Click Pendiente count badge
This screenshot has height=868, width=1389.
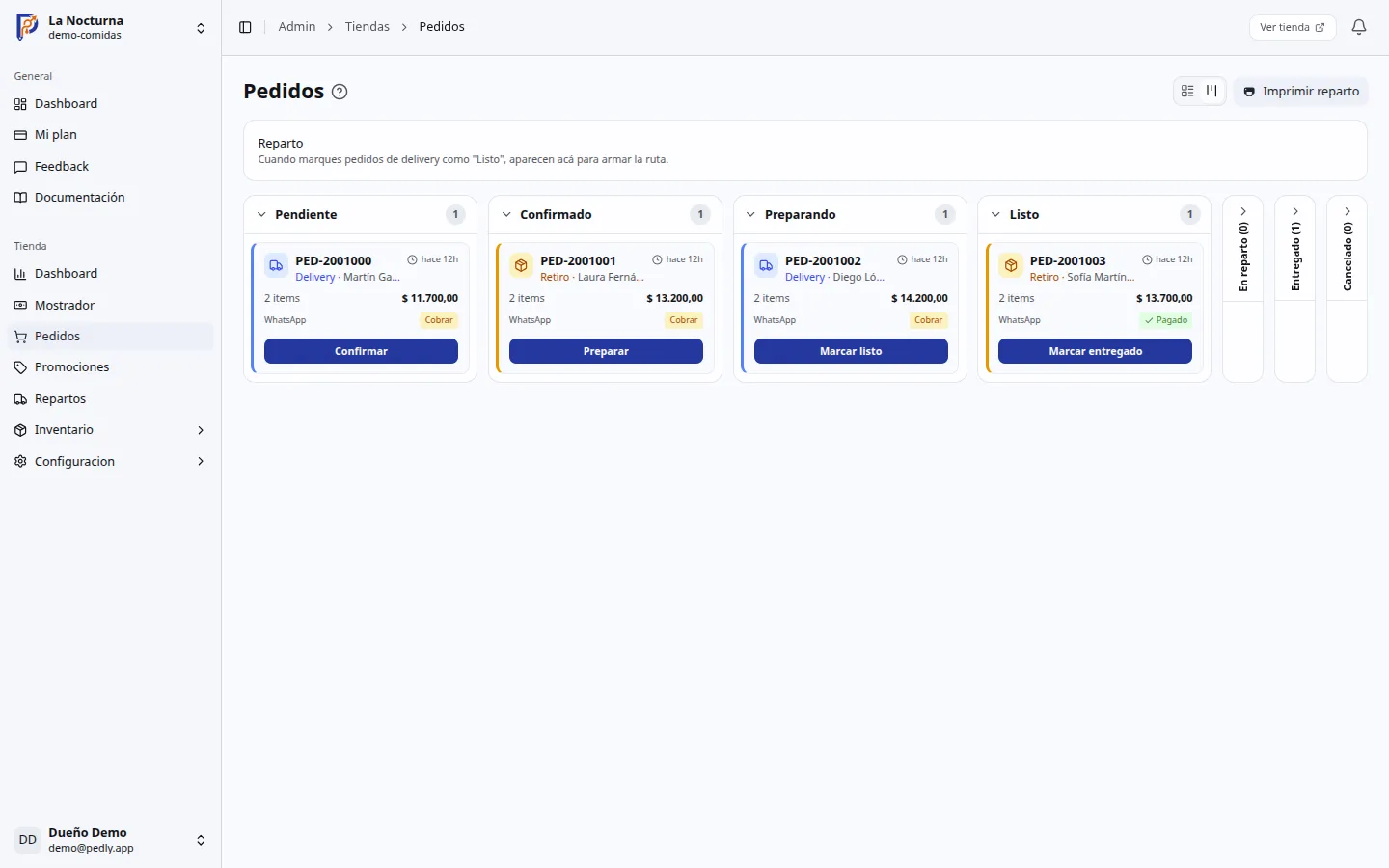click(455, 215)
